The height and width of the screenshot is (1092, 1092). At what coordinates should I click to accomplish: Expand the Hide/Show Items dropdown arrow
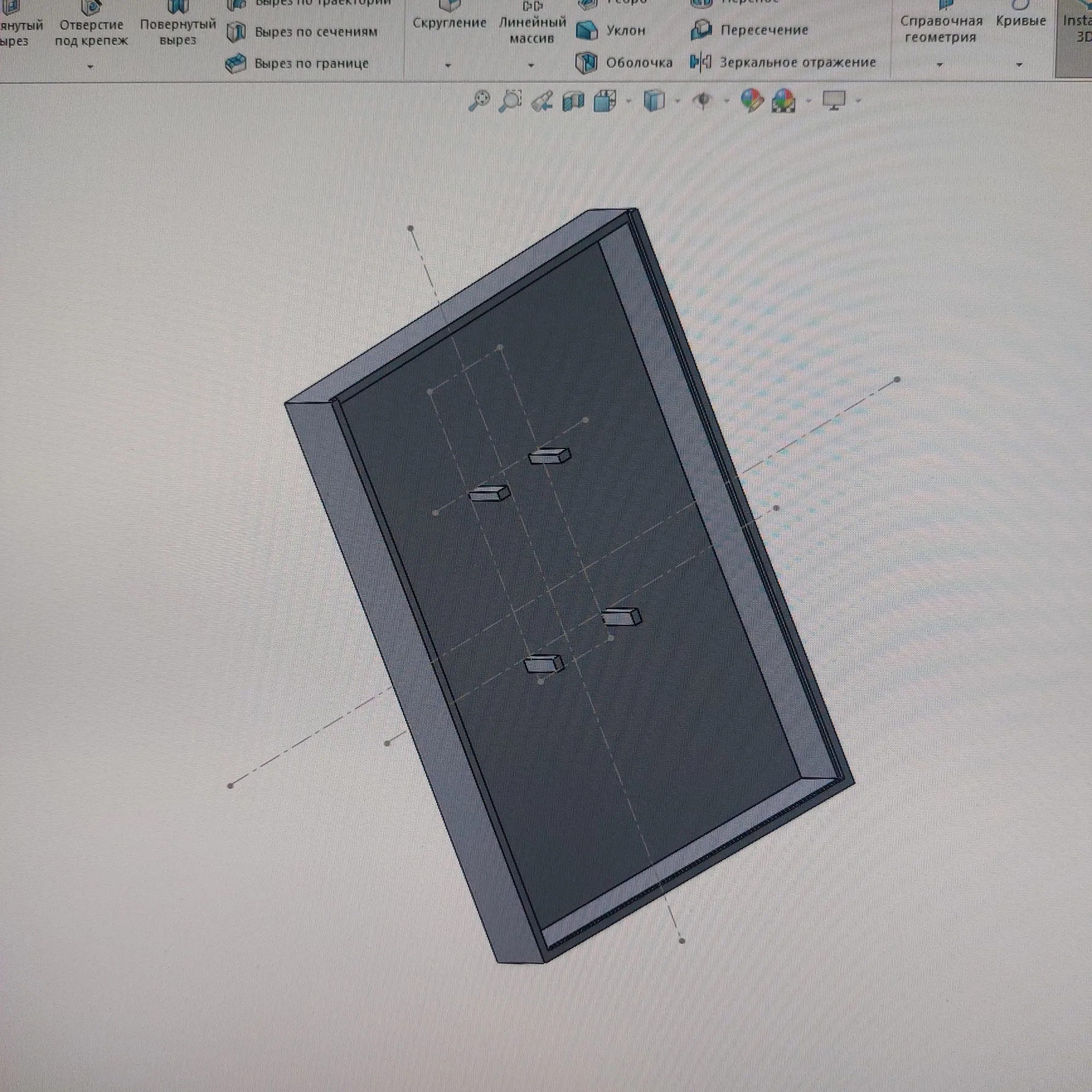[x=727, y=102]
